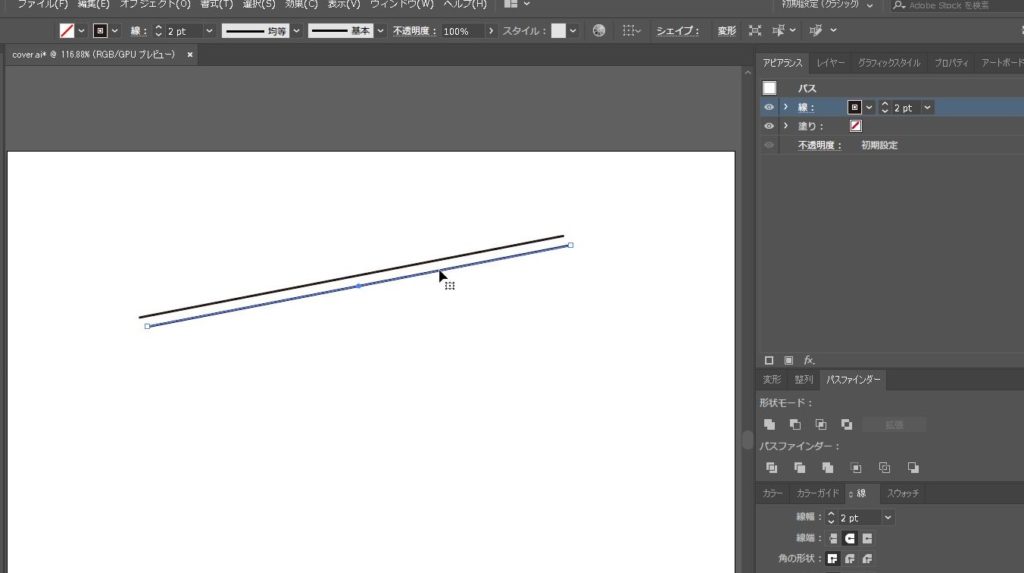
Task: Choose the miter join corner shape
Action: pyautogui.click(x=832, y=558)
